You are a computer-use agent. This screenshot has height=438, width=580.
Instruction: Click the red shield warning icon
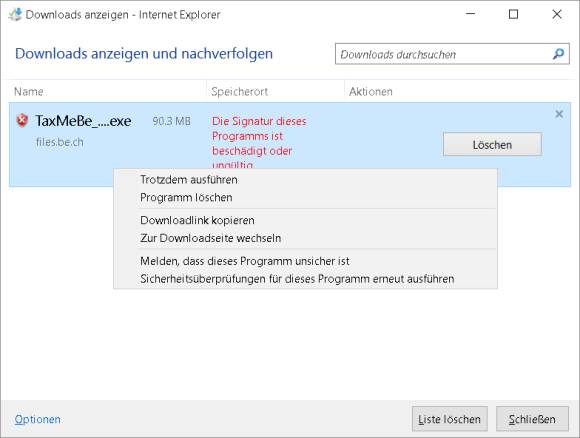pos(22,121)
